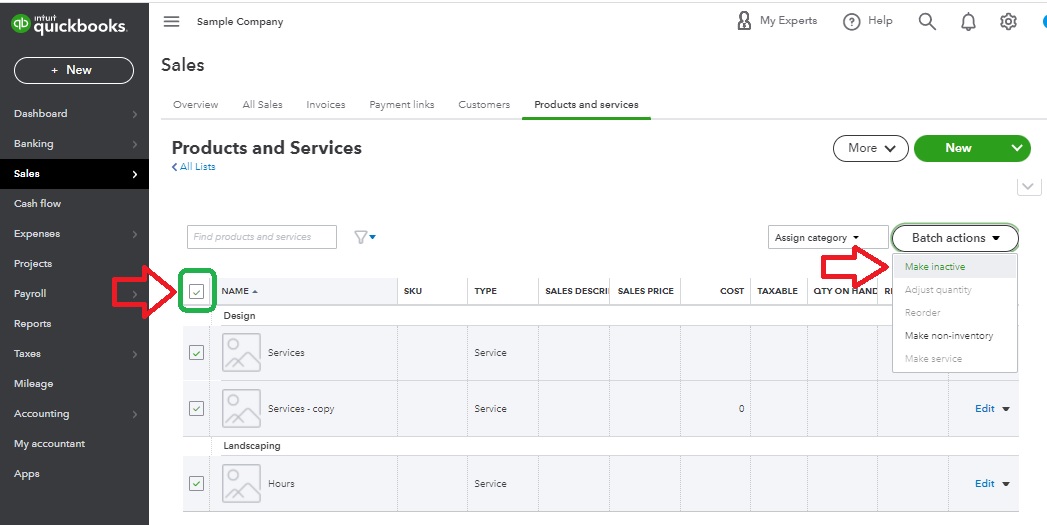Open the More dropdown button
This screenshot has height=525, width=1047.
point(870,148)
